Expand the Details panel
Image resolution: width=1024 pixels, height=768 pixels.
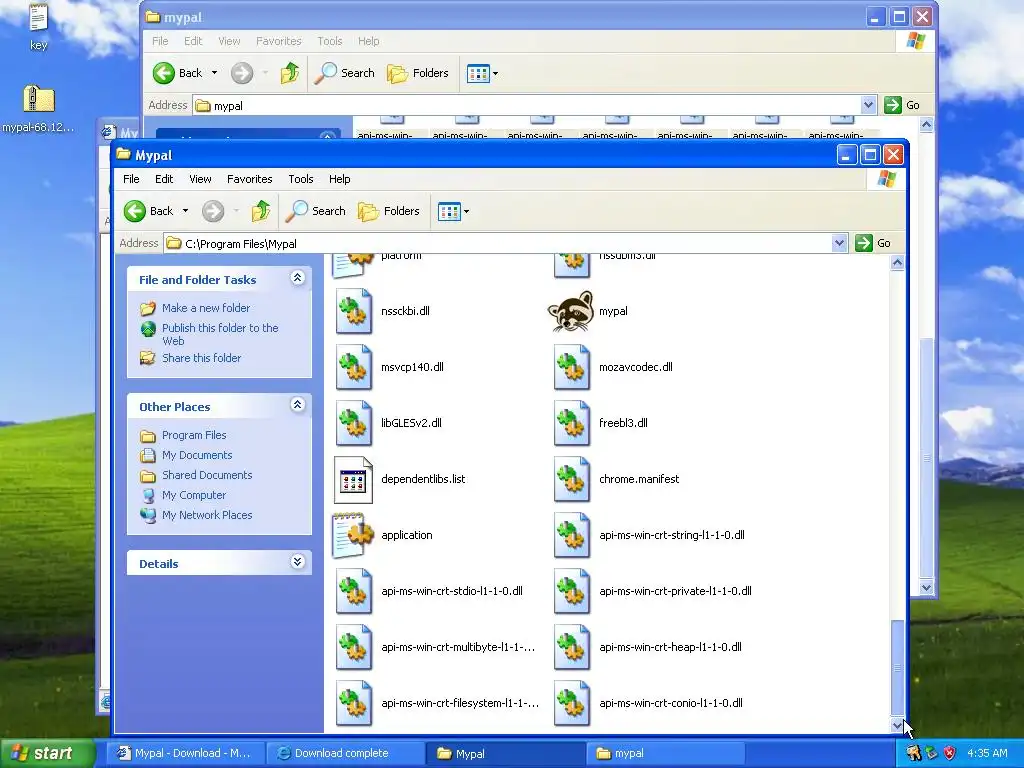[297, 562]
